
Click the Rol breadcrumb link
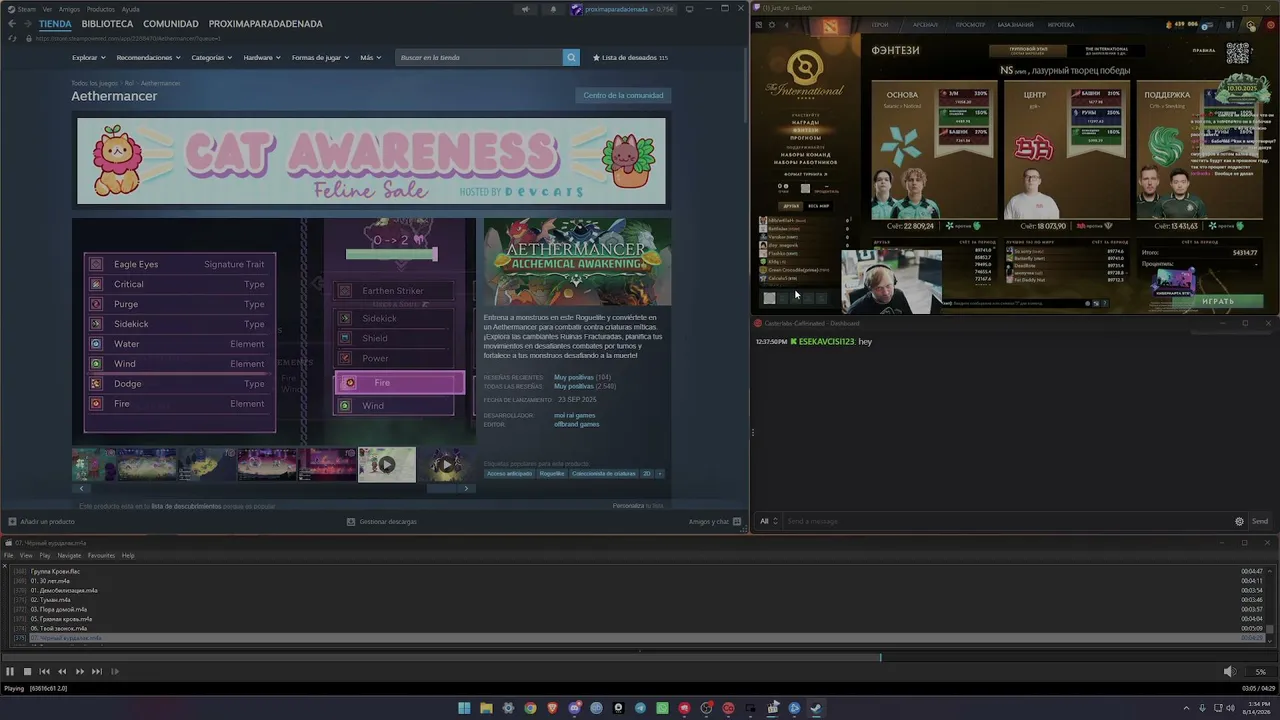click(129, 83)
